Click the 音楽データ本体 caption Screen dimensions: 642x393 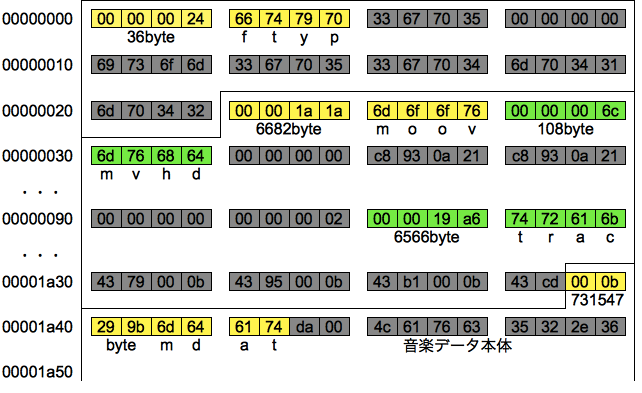pyautogui.click(x=458, y=346)
